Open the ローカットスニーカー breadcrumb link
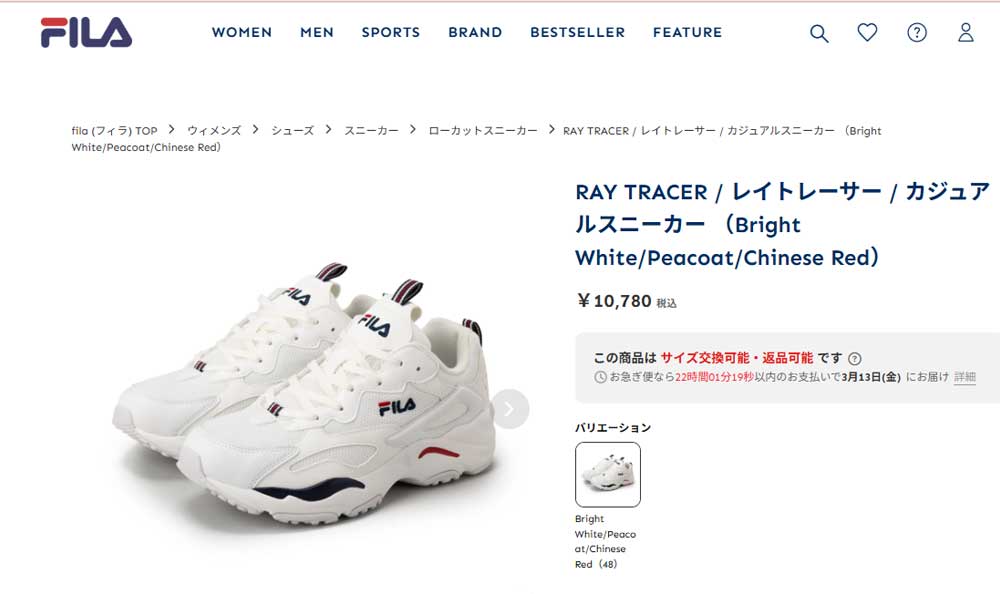Viewport: 1000px width, 594px height. [483, 131]
